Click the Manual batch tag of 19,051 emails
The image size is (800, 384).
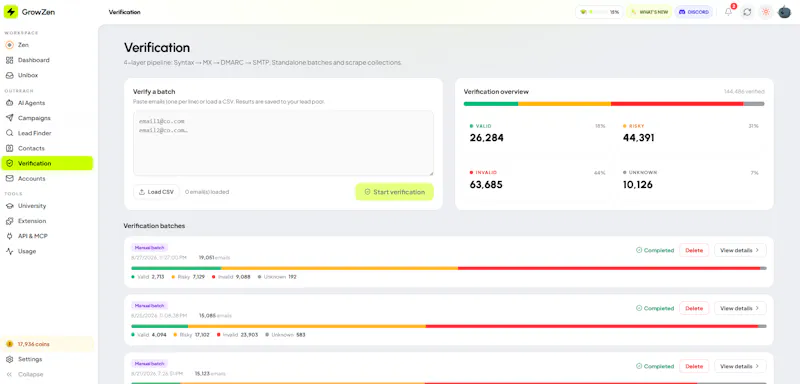149,247
